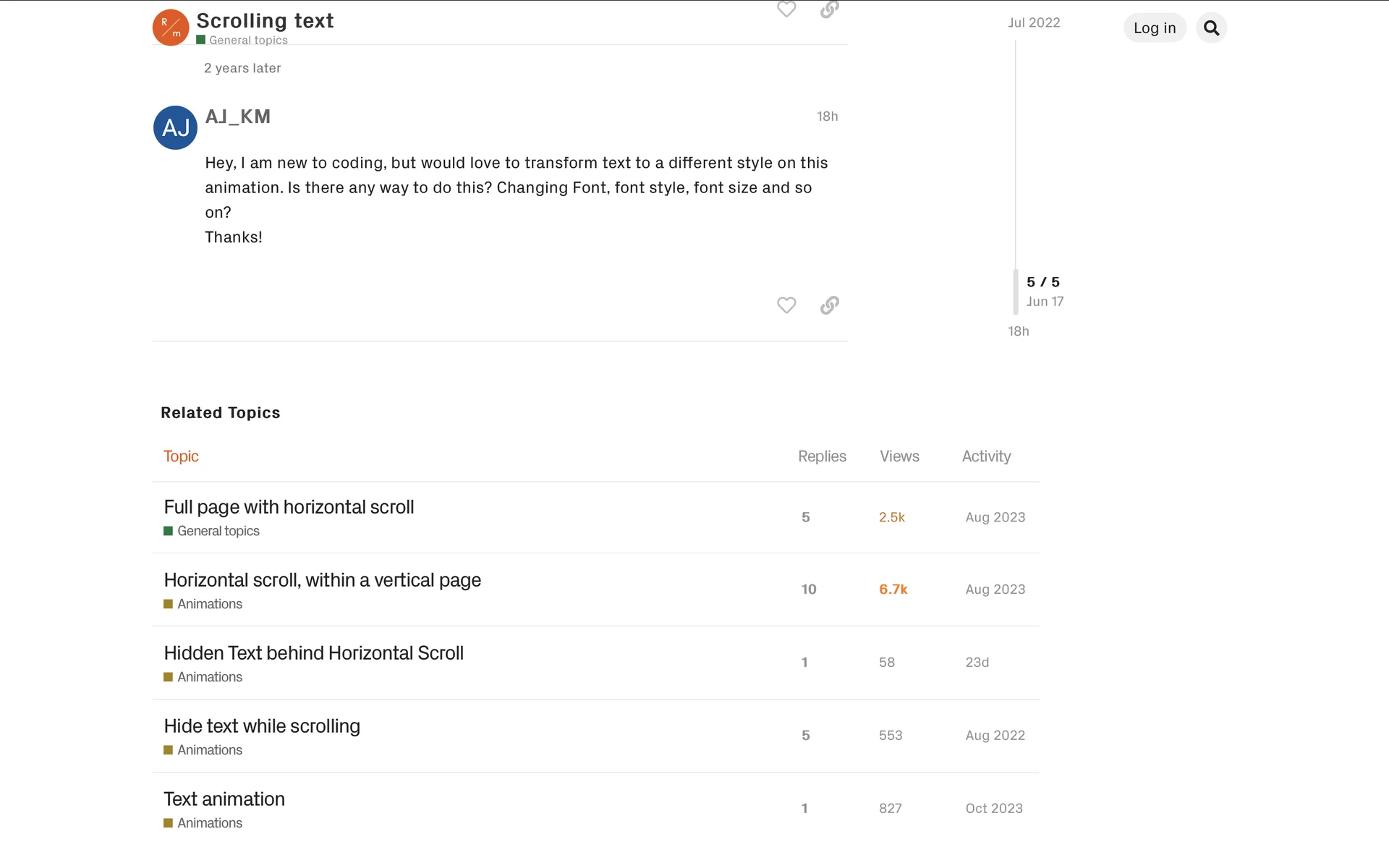Click the 18h timestamp at timeline bottom
This screenshot has width=1389, height=868.
[x=1018, y=331]
